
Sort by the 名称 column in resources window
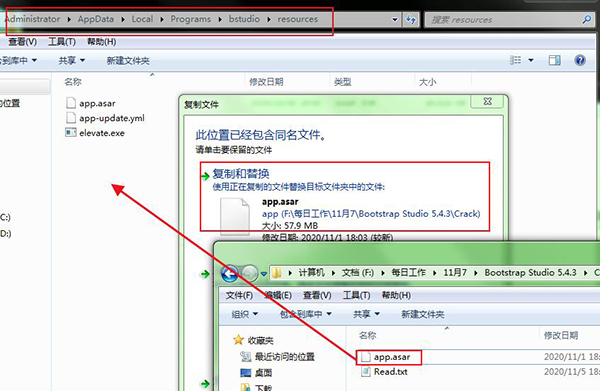coord(73,81)
